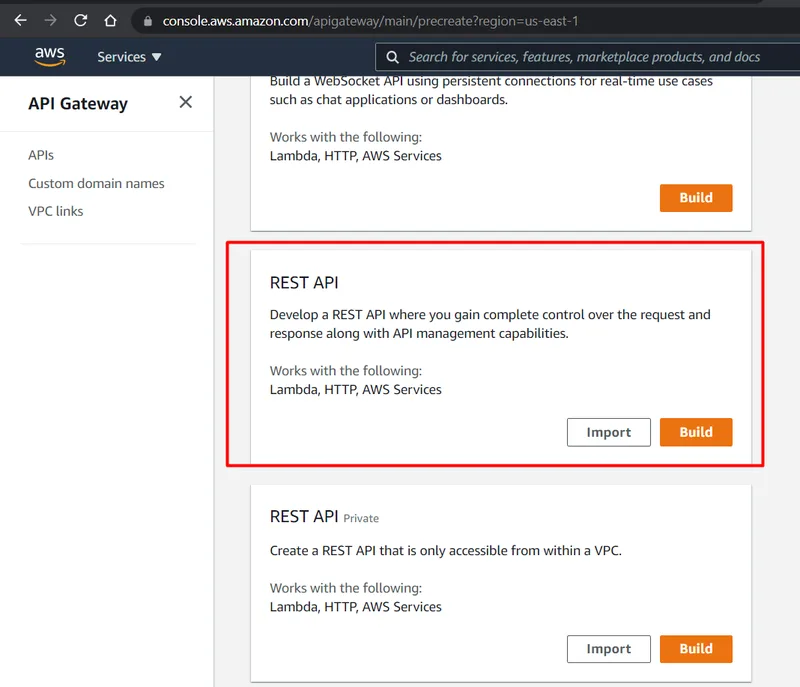Focus the AWS services search field
Screen dimensions: 800x687
[587, 57]
